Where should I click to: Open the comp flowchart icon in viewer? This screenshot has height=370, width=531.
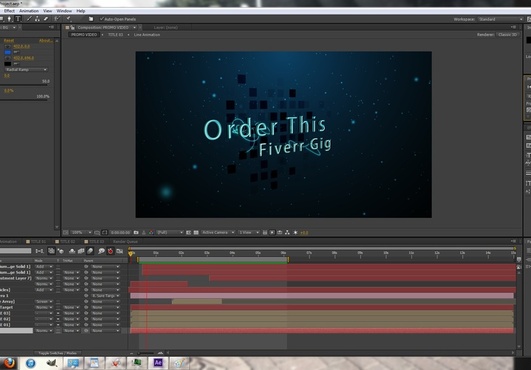[x=287, y=233]
